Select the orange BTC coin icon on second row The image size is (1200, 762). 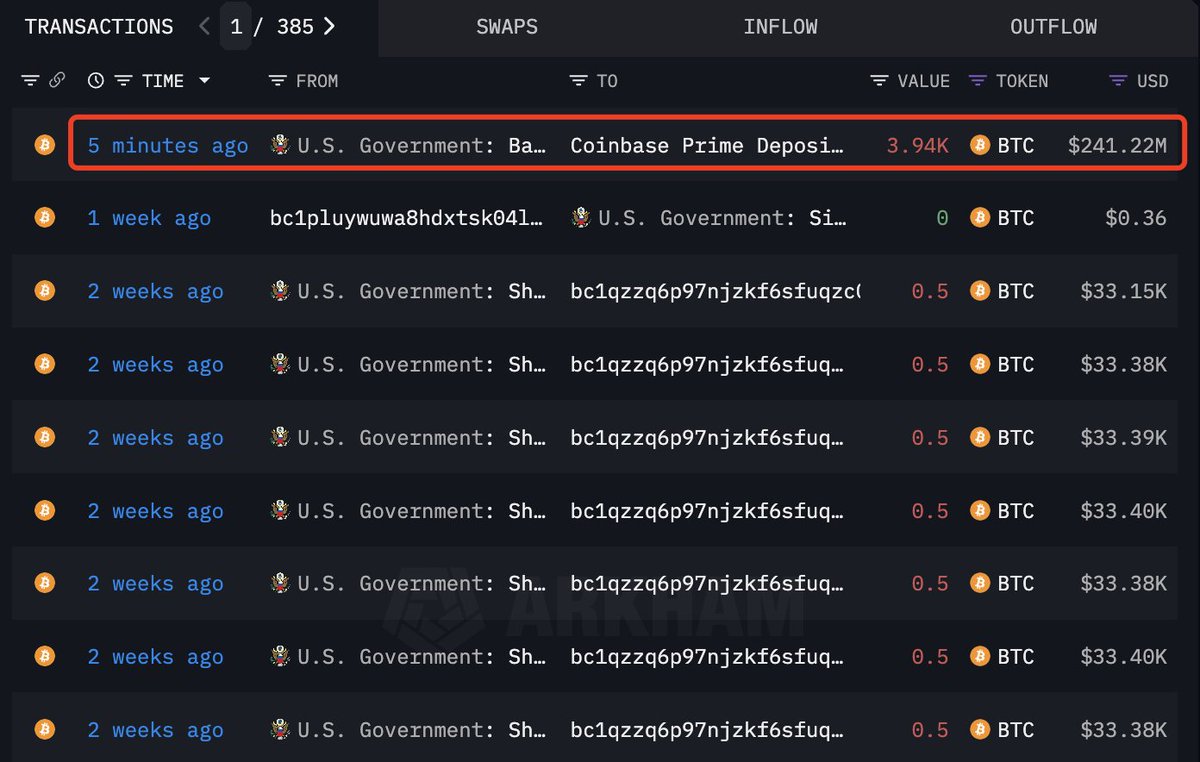[x=44, y=217]
